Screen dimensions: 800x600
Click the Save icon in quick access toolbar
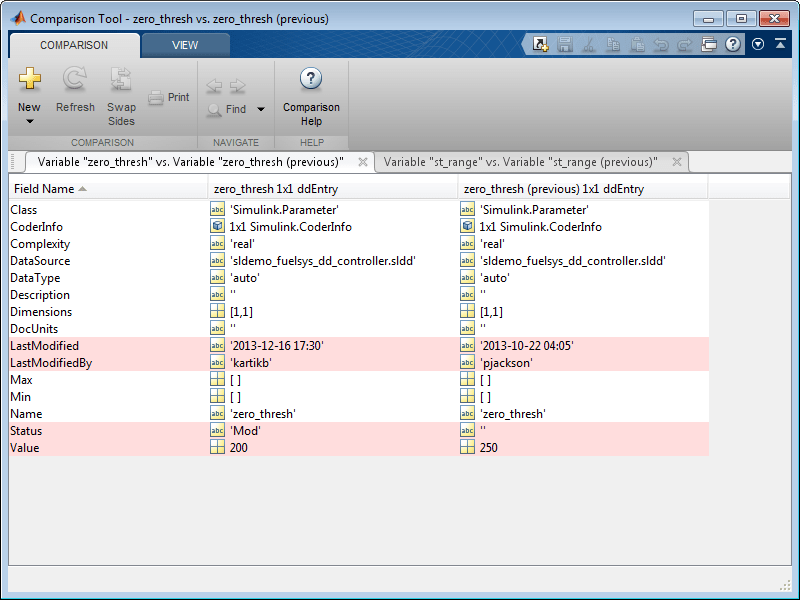click(564, 44)
